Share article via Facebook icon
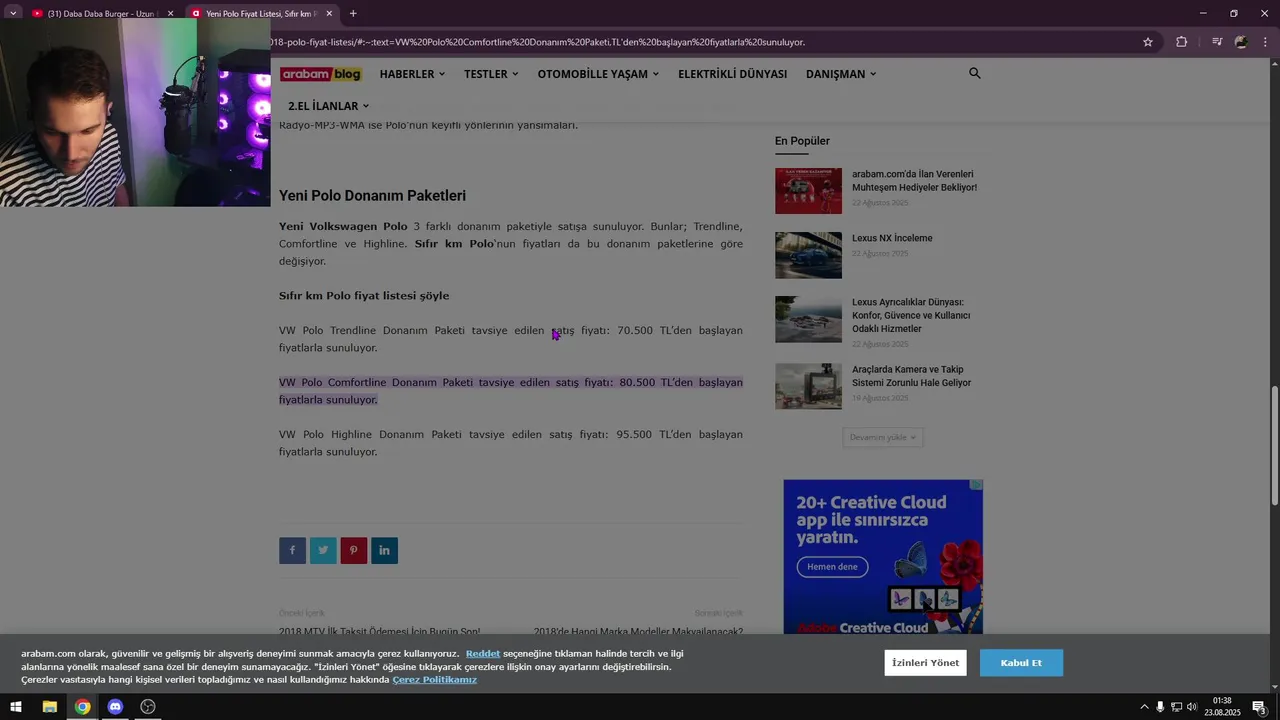The image size is (1280, 720). 292,550
